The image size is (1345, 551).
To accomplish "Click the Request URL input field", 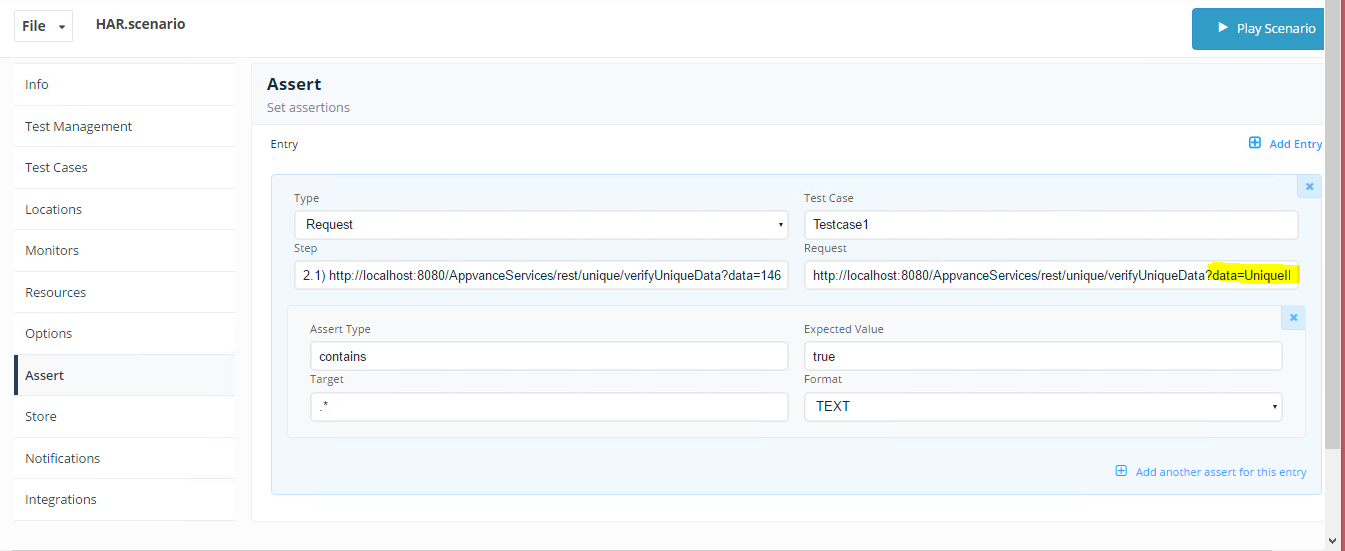I will 1051,274.
